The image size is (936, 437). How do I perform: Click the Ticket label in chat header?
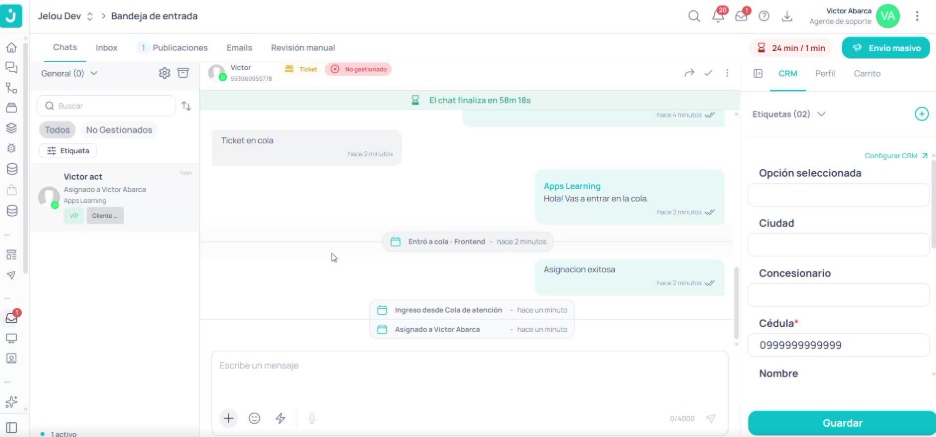click(301, 69)
